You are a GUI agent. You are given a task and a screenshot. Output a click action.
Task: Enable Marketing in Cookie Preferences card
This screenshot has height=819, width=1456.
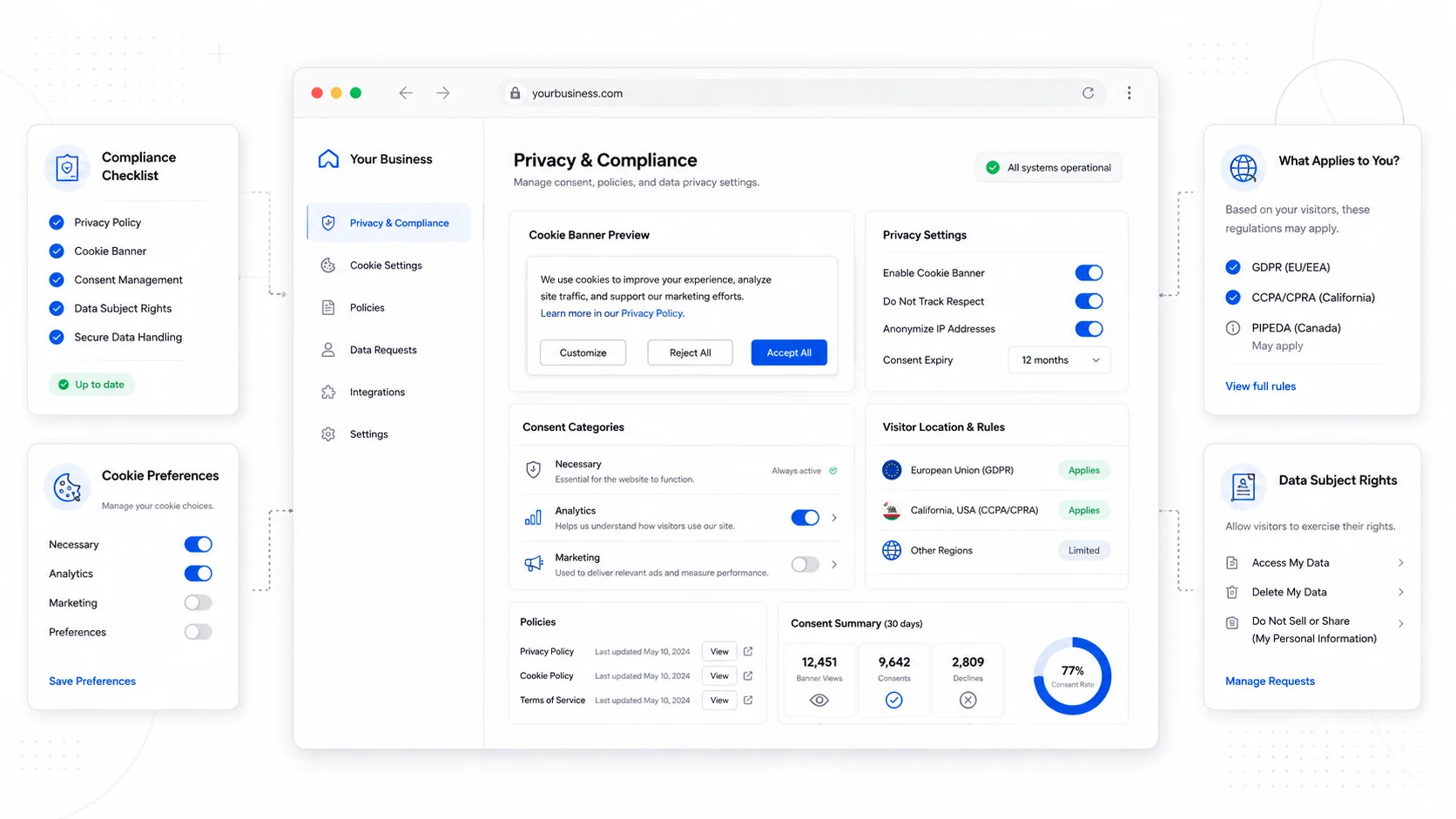pyautogui.click(x=199, y=602)
